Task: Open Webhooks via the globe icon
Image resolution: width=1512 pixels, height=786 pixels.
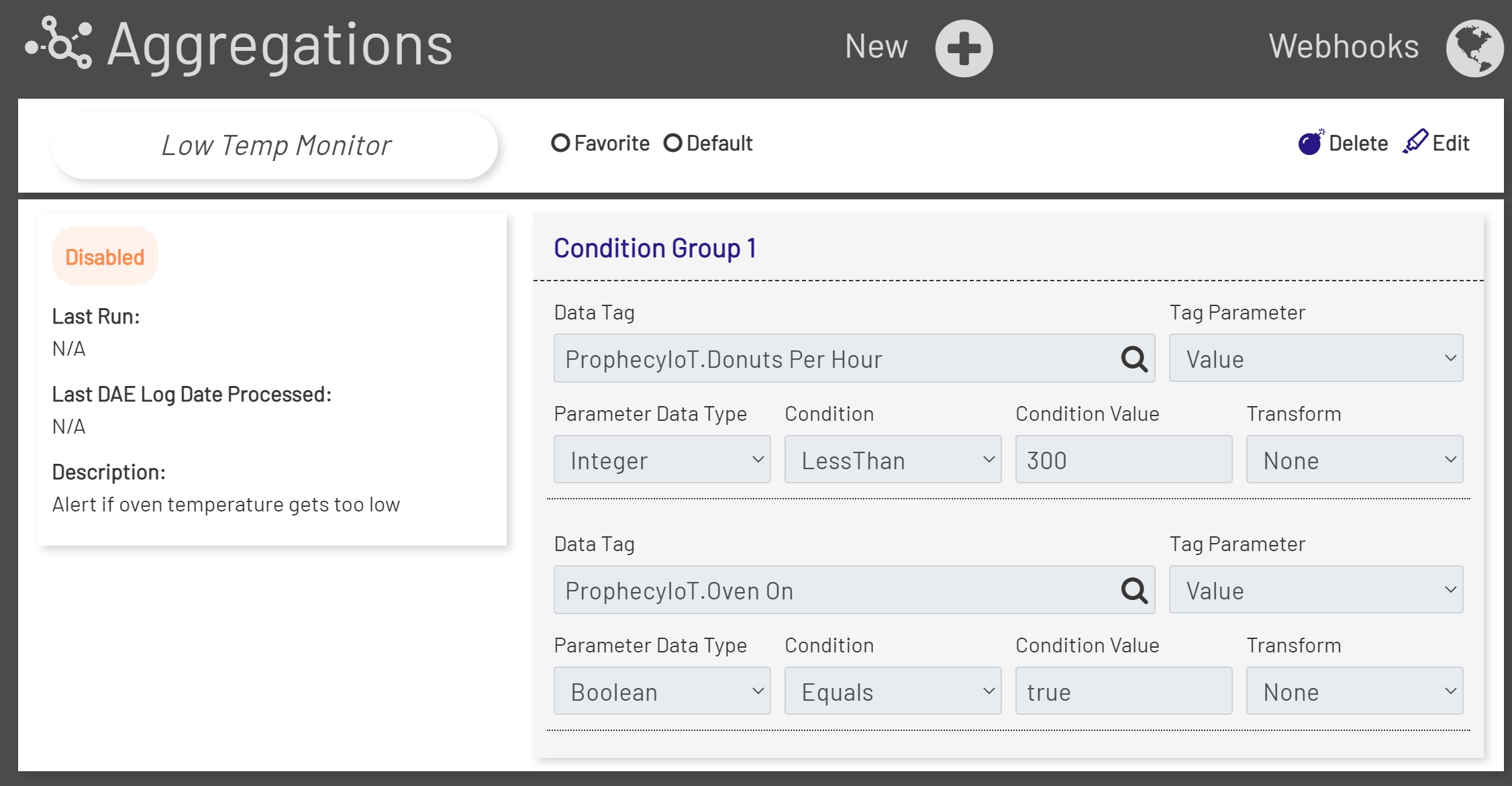Action: pos(1474,48)
